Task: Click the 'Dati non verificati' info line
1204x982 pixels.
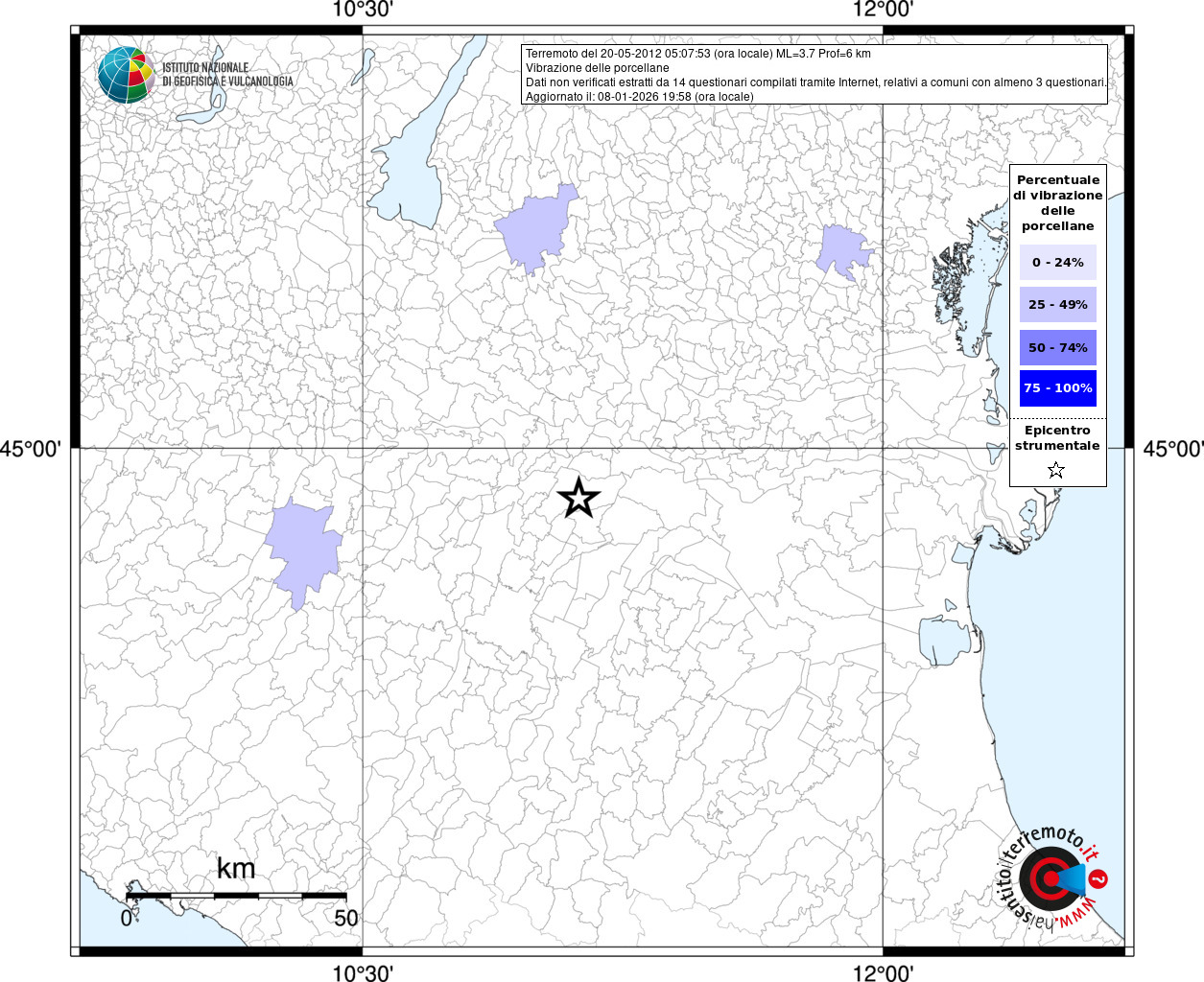Action: (815, 82)
